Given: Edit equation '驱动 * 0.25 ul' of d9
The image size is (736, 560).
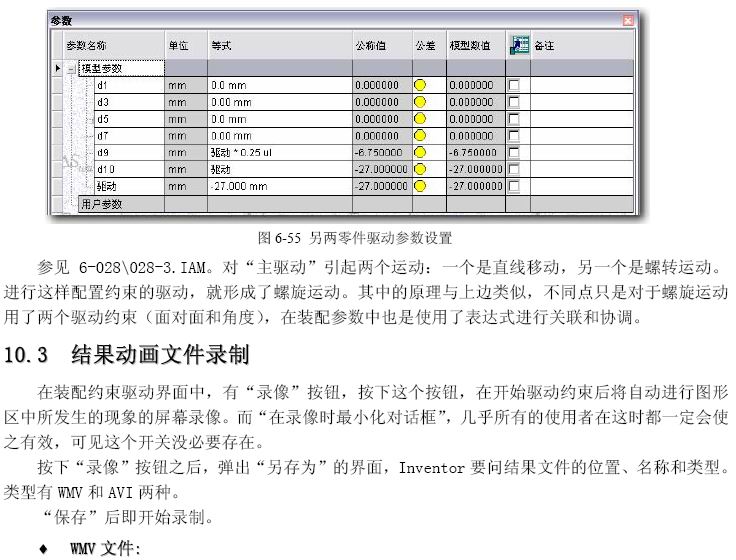Looking at the screenshot, I should pos(280,153).
